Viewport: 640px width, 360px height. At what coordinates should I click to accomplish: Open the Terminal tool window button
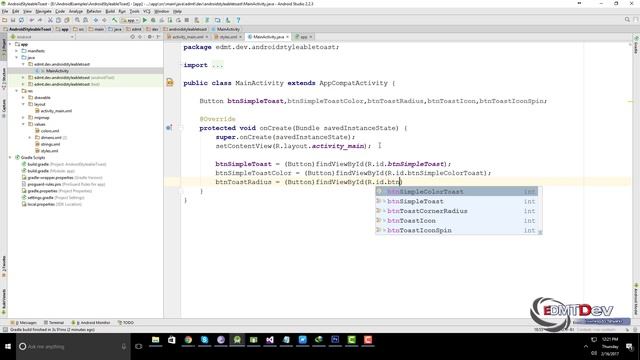[x=54, y=322]
